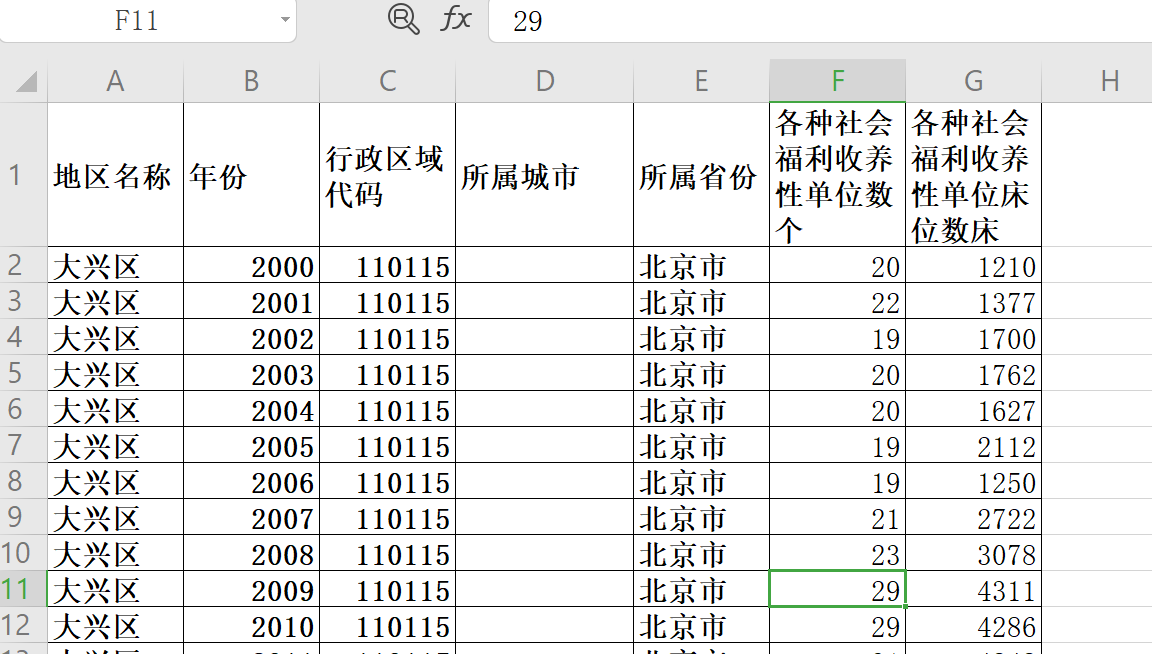Image resolution: width=1152 pixels, height=654 pixels.
Task: Select the cell with year 2009
Action: click(x=251, y=589)
